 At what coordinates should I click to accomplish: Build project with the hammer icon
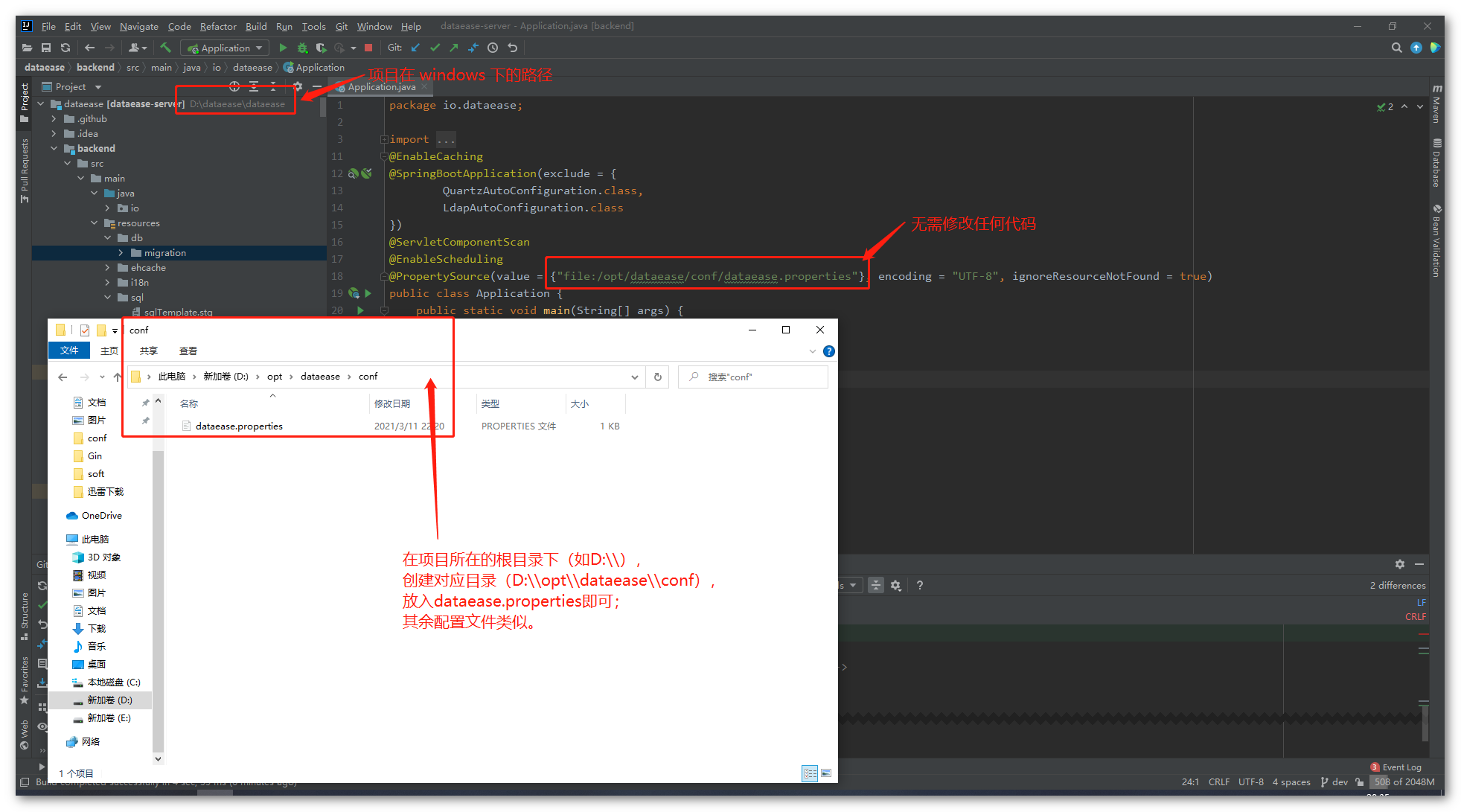(165, 47)
